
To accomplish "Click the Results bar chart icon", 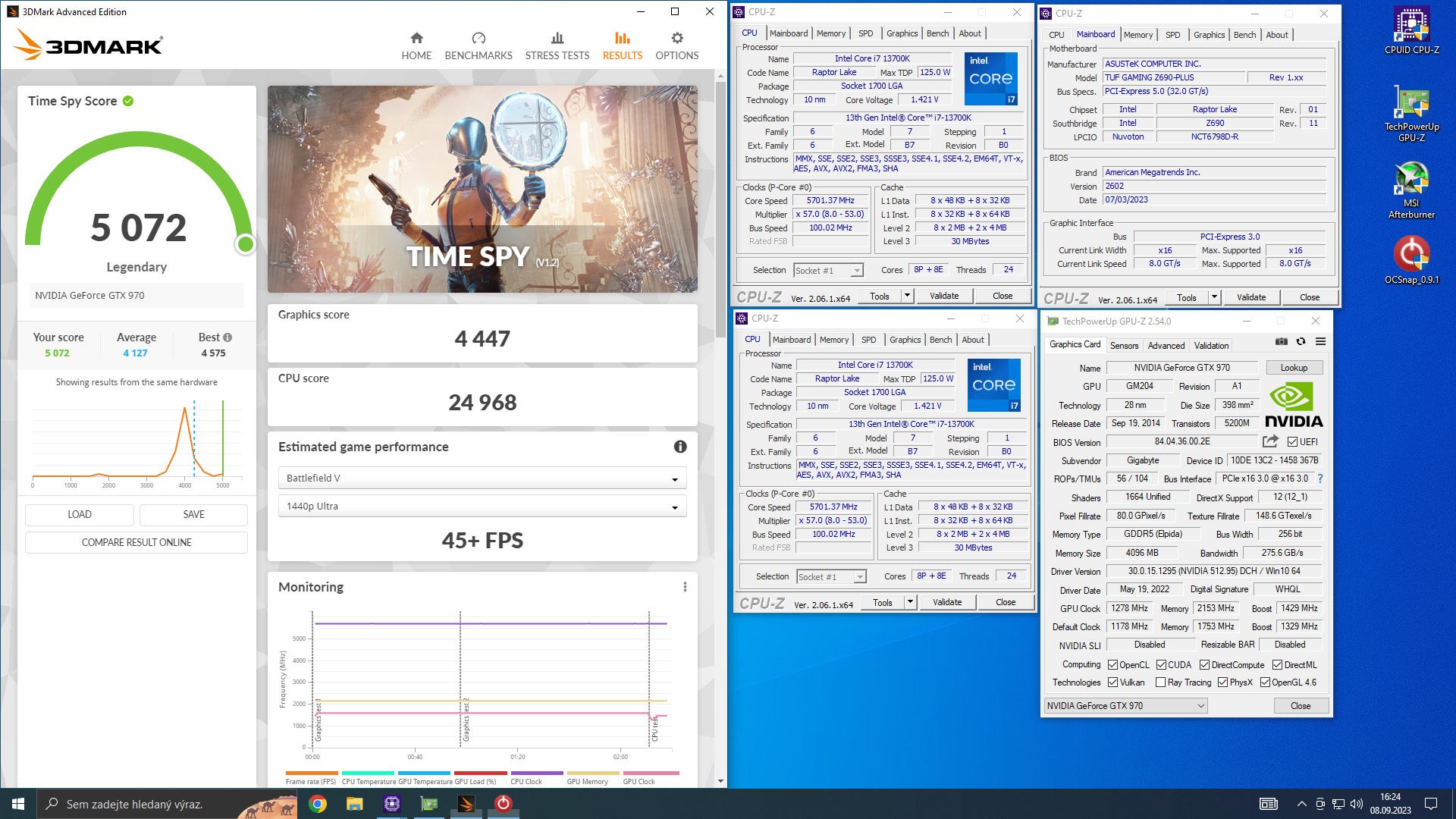I will [x=623, y=38].
